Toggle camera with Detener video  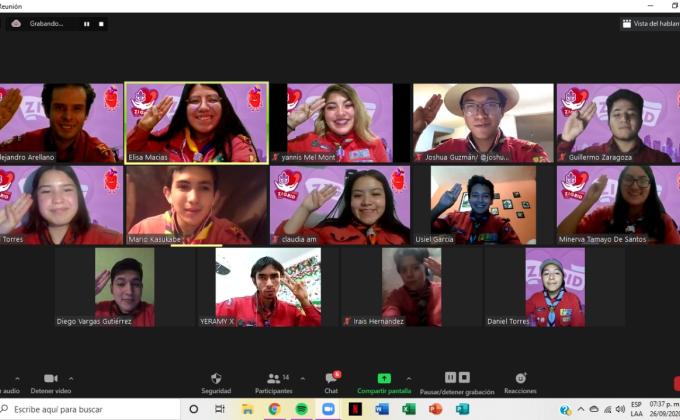point(50,381)
